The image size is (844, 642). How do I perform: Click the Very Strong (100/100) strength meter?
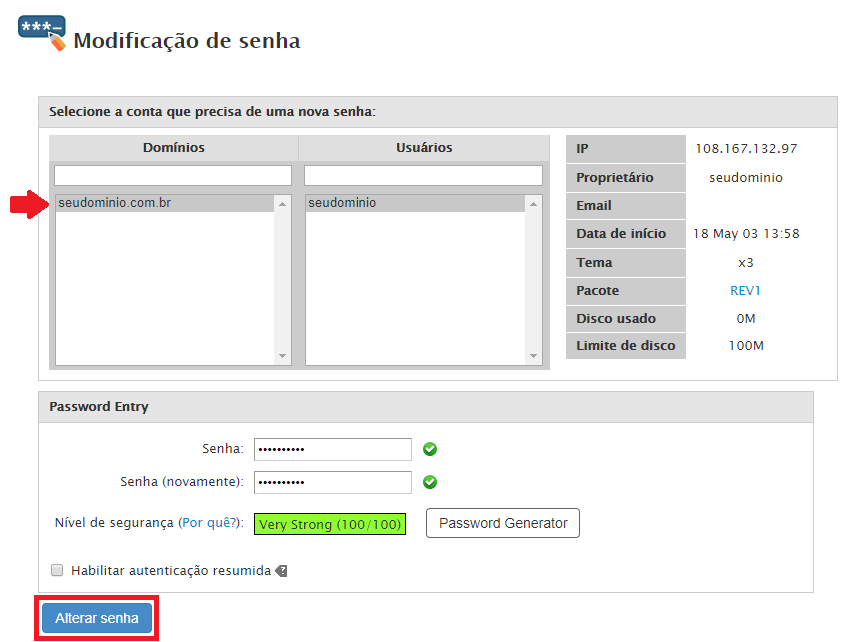[x=330, y=524]
